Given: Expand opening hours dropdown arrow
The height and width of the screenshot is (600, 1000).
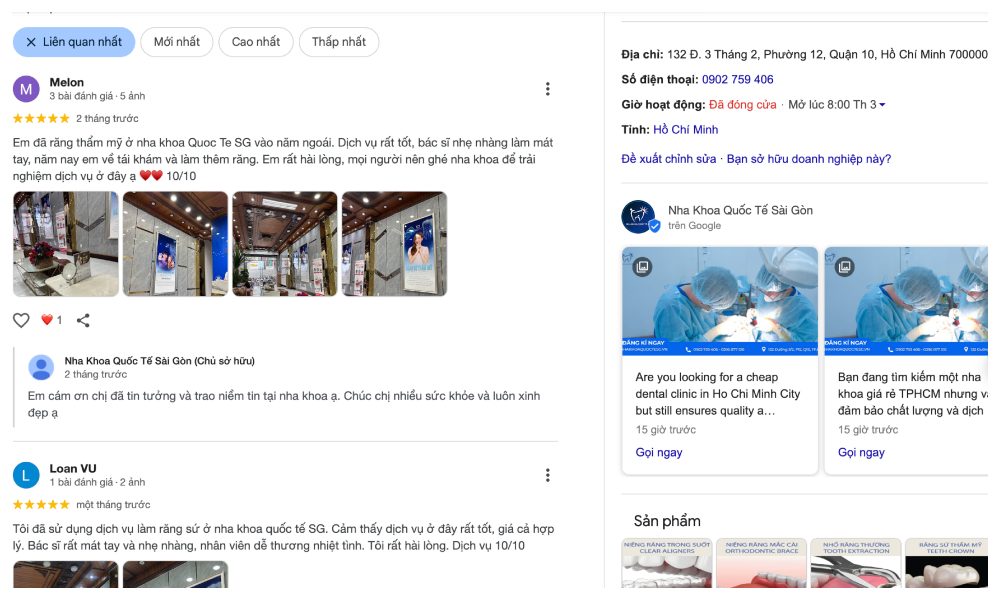Looking at the screenshot, I should 882,105.
